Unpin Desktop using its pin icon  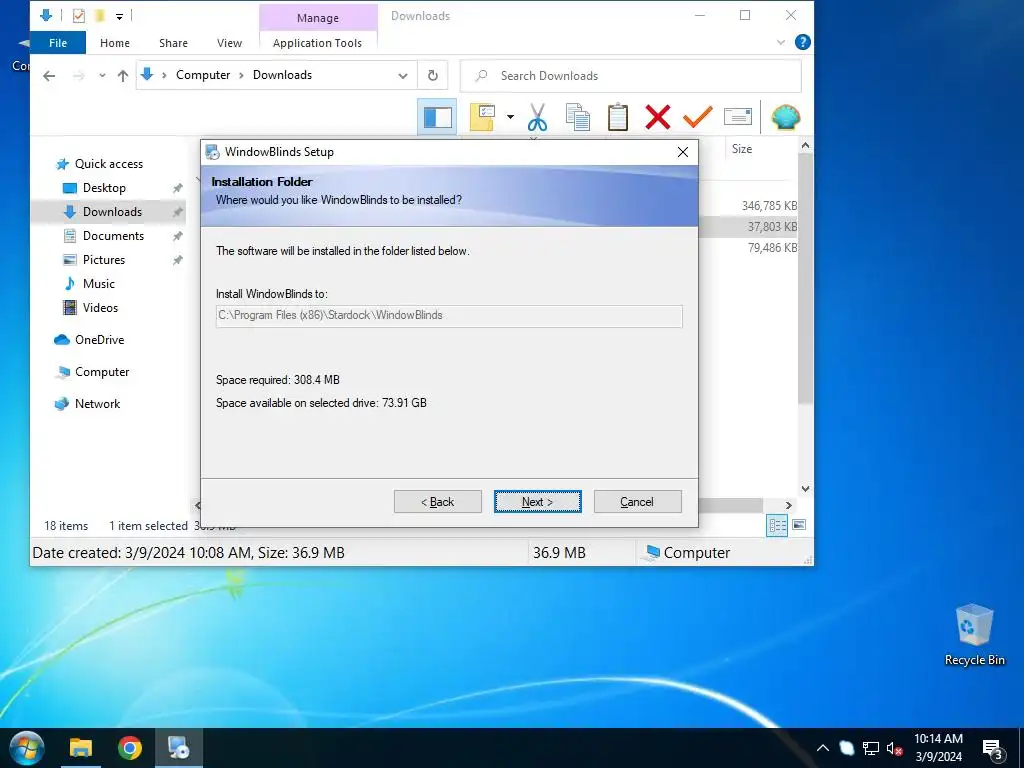177,188
